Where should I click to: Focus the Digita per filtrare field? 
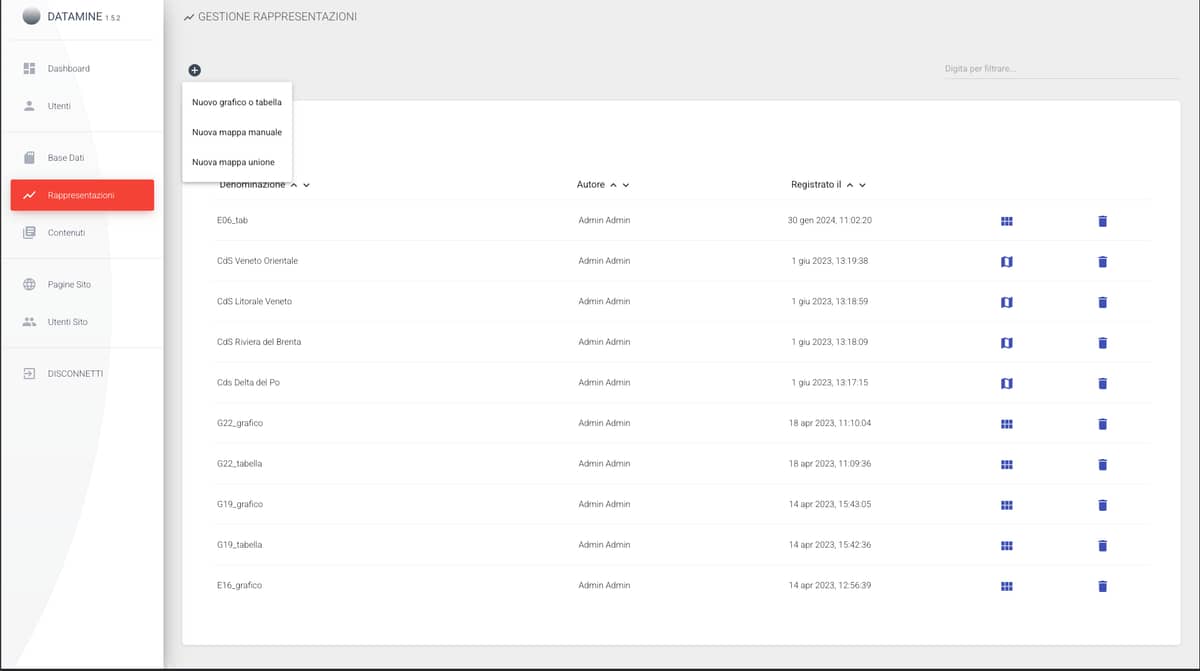(1061, 69)
